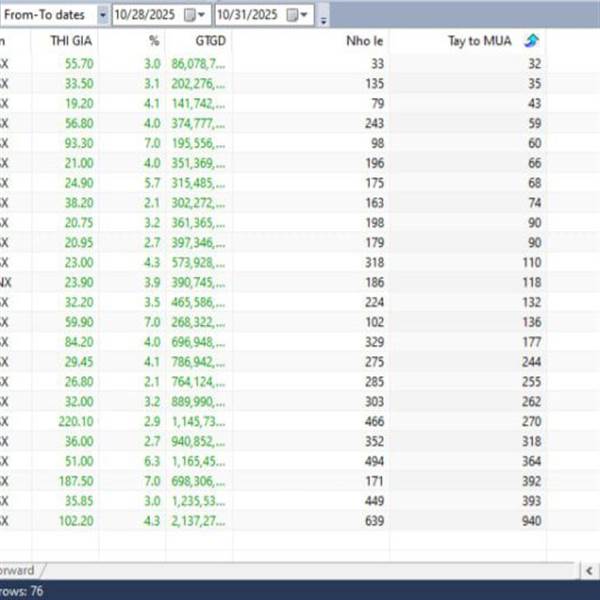Select THI GIA cell 56.80

click(x=79, y=124)
